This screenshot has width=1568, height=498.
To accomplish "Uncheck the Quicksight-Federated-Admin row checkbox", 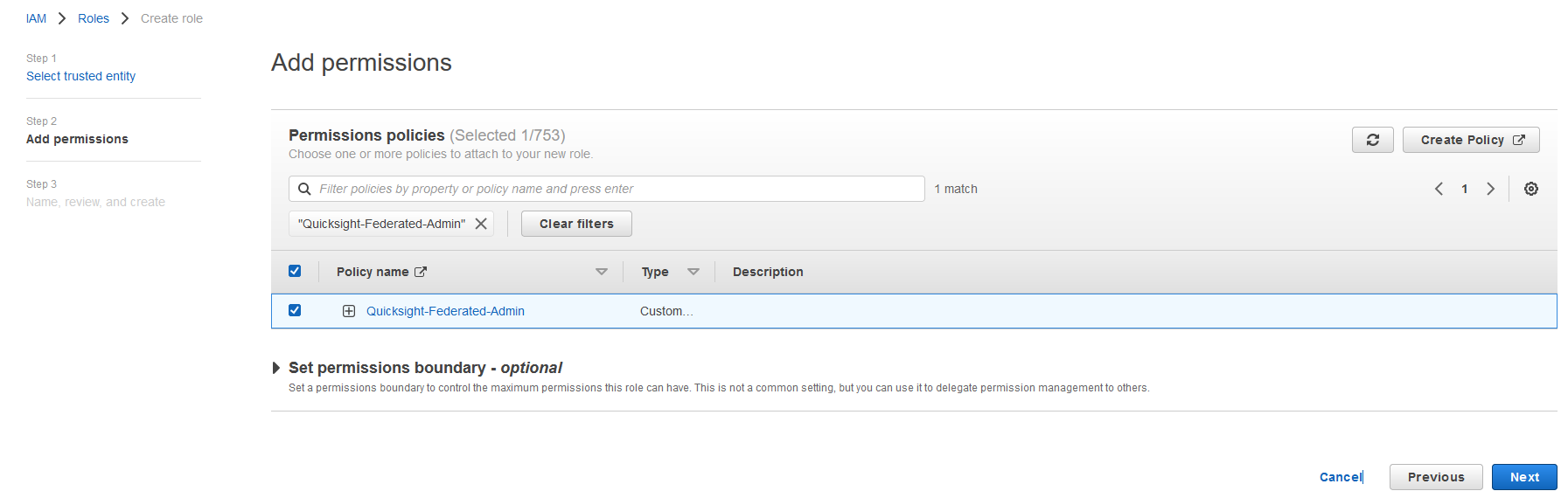I will coord(295,310).
